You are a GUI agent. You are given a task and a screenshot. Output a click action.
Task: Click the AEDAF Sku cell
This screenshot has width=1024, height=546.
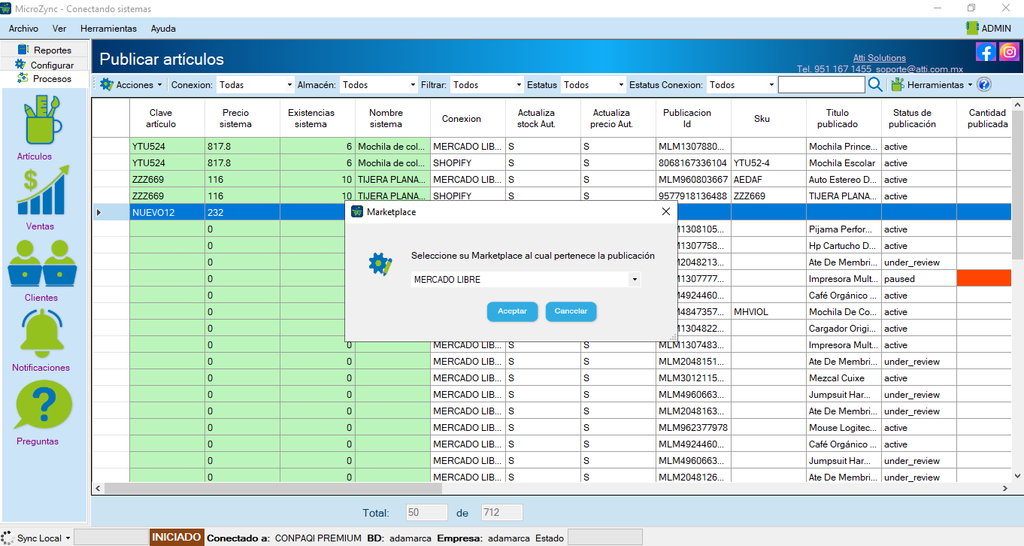point(769,180)
